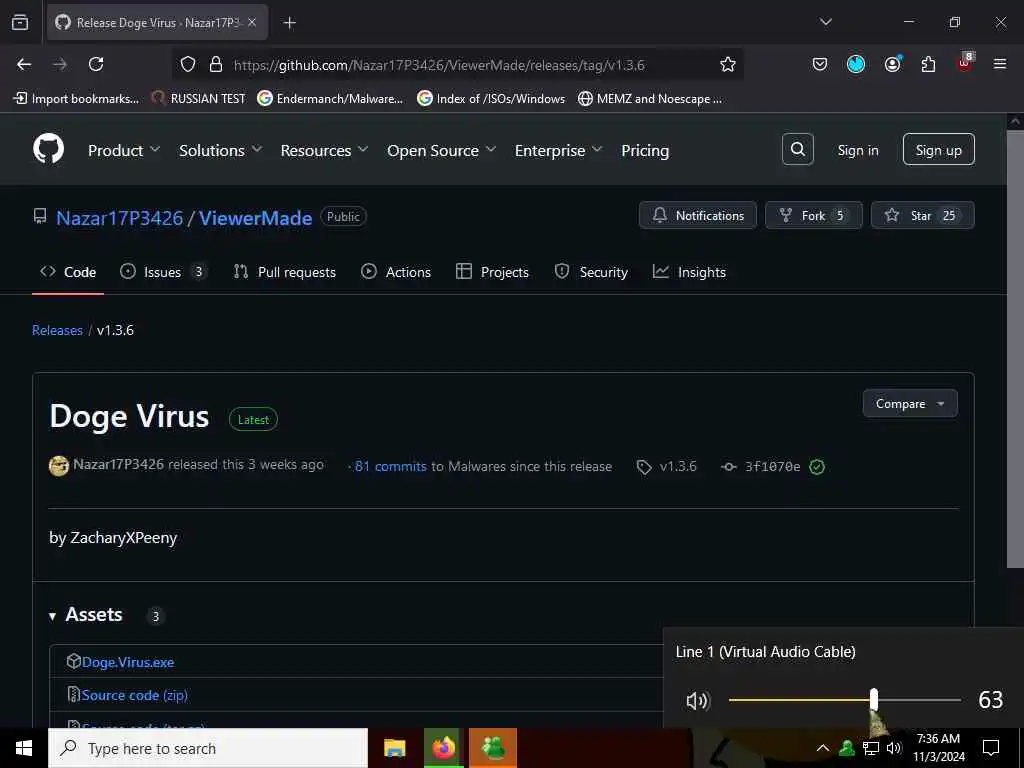Viewport: 1024px width, 768px height.
Task: Switch to the Issues tab
Action: (x=163, y=272)
